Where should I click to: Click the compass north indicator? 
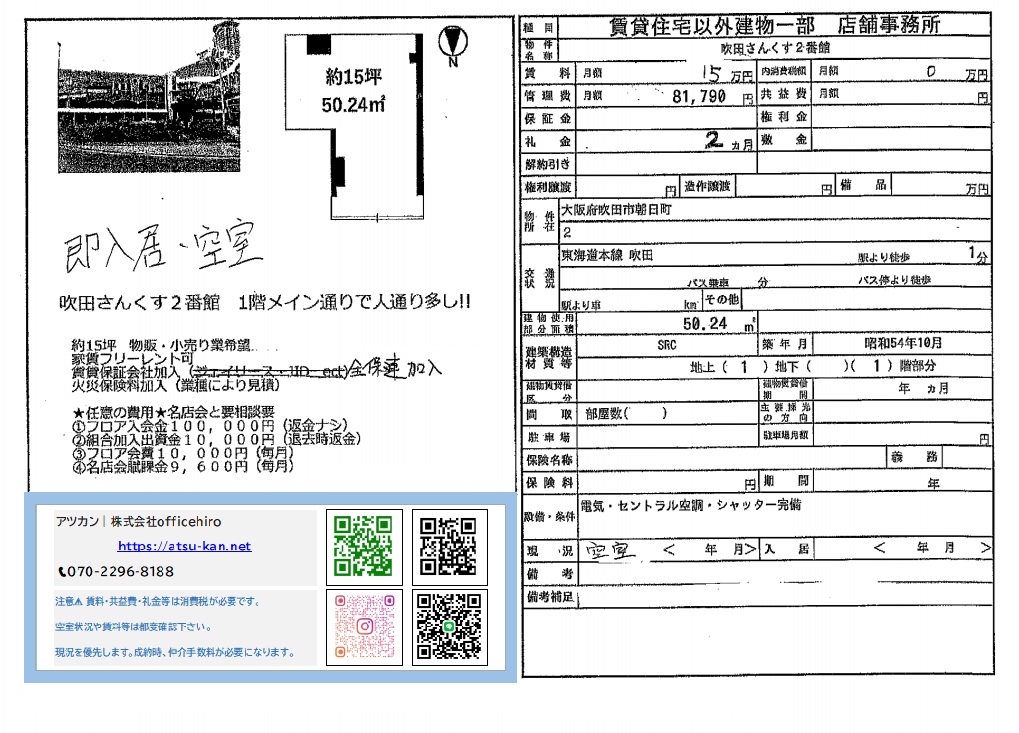(x=453, y=38)
